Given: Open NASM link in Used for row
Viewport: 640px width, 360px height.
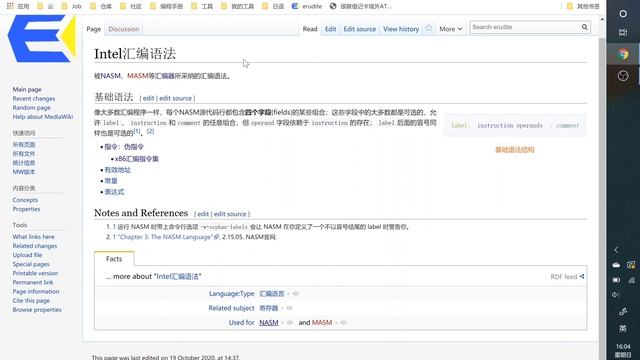Looking at the screenshot, I should pyautogui.click(x=269, y=322).
